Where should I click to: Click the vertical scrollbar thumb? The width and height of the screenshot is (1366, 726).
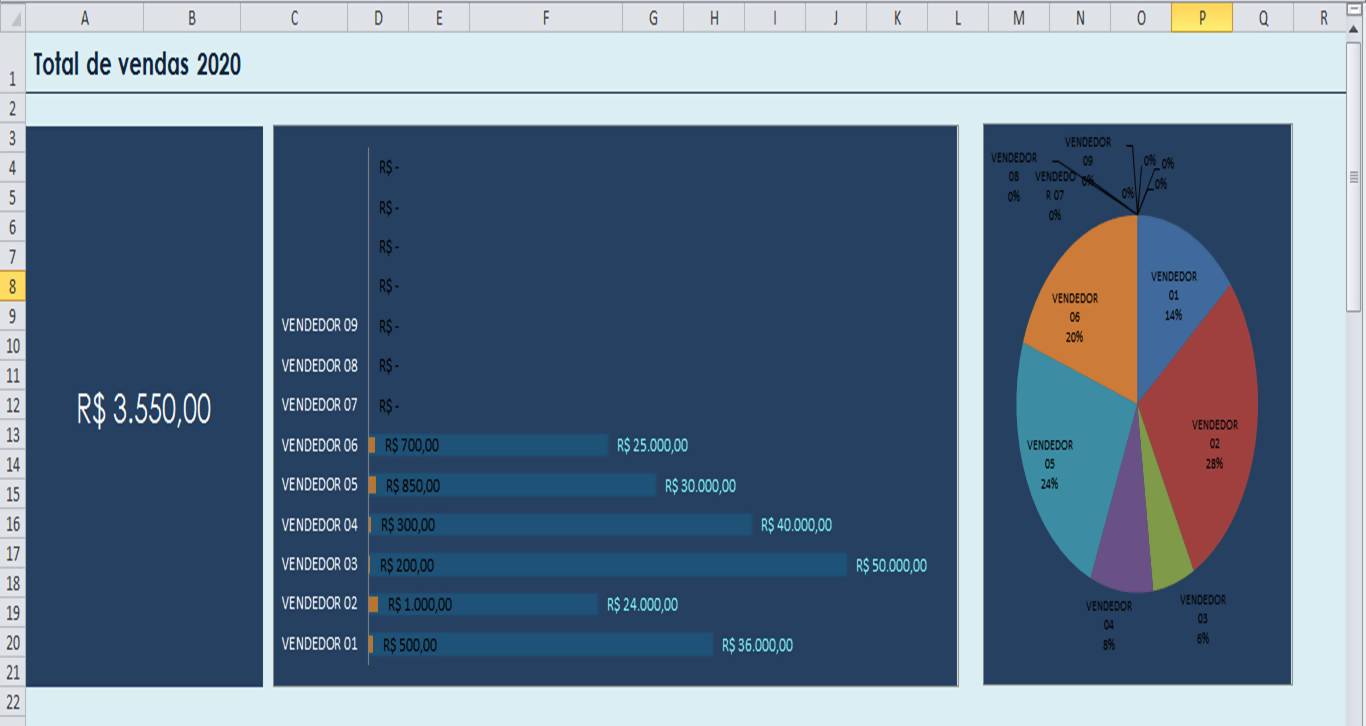[x=1354, y=177]
